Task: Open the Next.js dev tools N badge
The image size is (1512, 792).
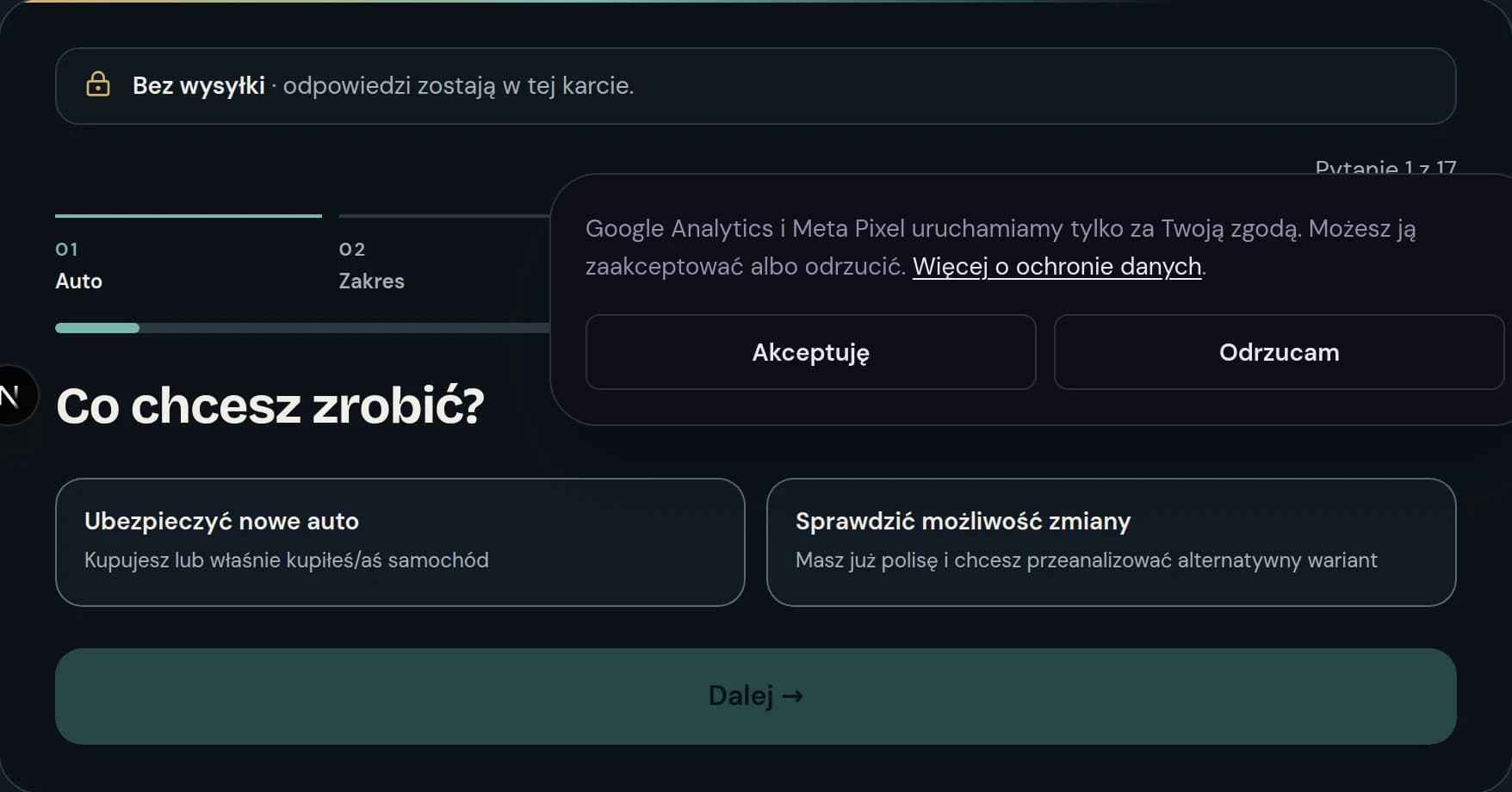Action: tap(12, 395)
